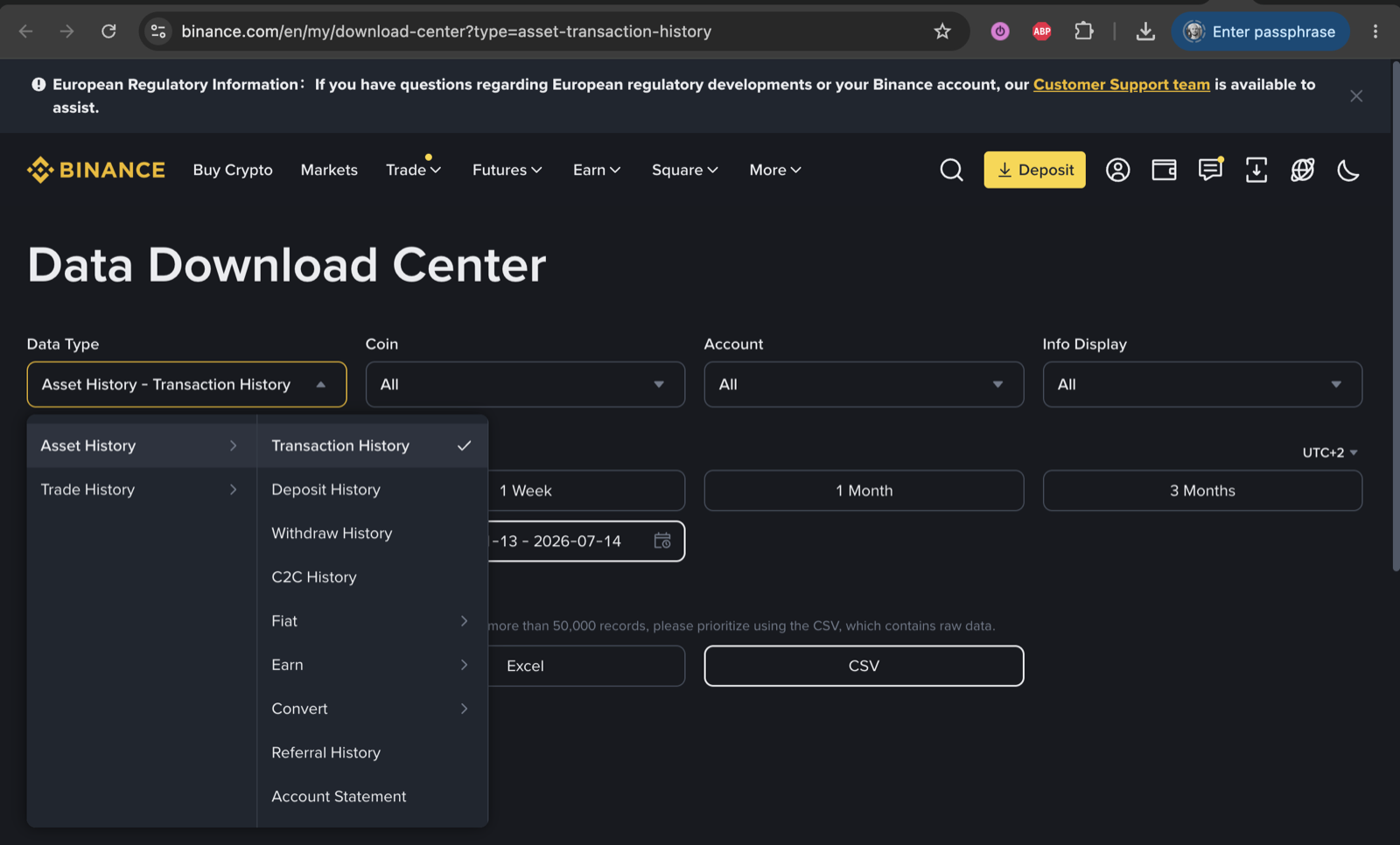Open the search magnifier icon
This screenshot has width=1400, height=845.
951,170
